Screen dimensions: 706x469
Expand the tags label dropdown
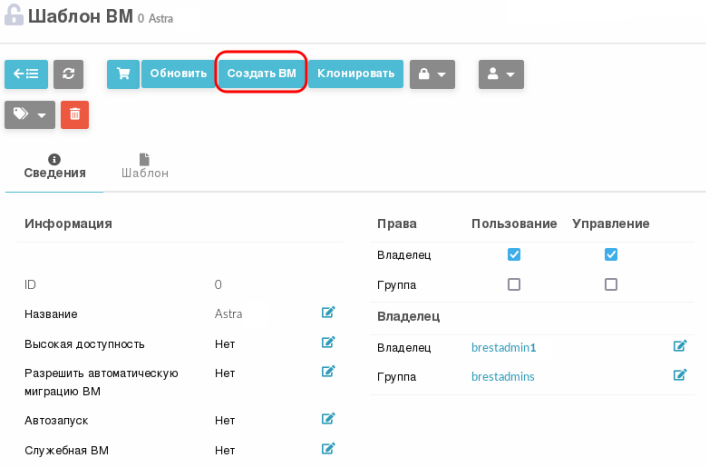tap(30, 115)
